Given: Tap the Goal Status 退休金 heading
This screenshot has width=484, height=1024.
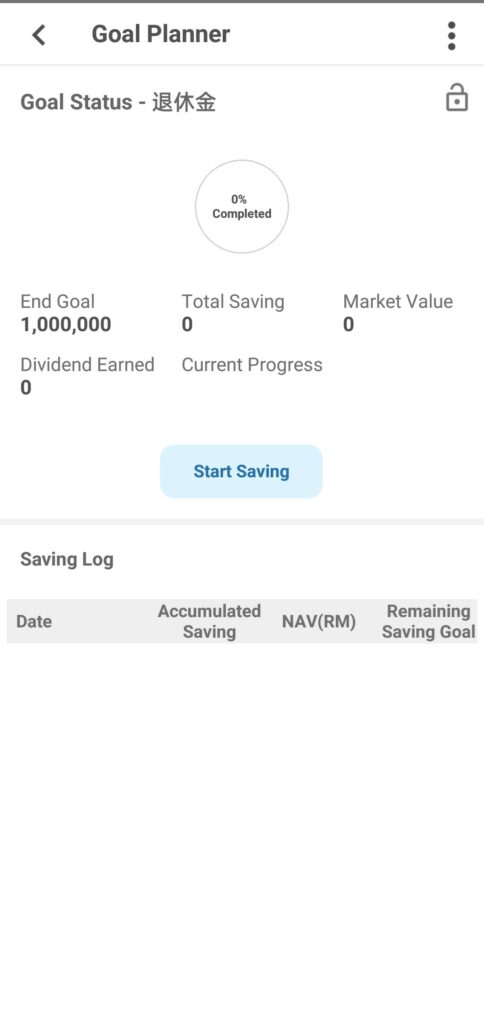Looking at the screenshot, I should pos(118,103).
